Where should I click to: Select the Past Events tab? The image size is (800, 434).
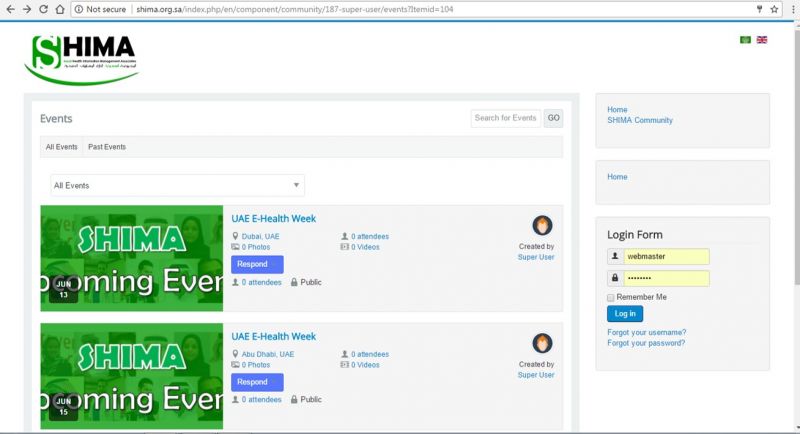[x=107, y=147]
